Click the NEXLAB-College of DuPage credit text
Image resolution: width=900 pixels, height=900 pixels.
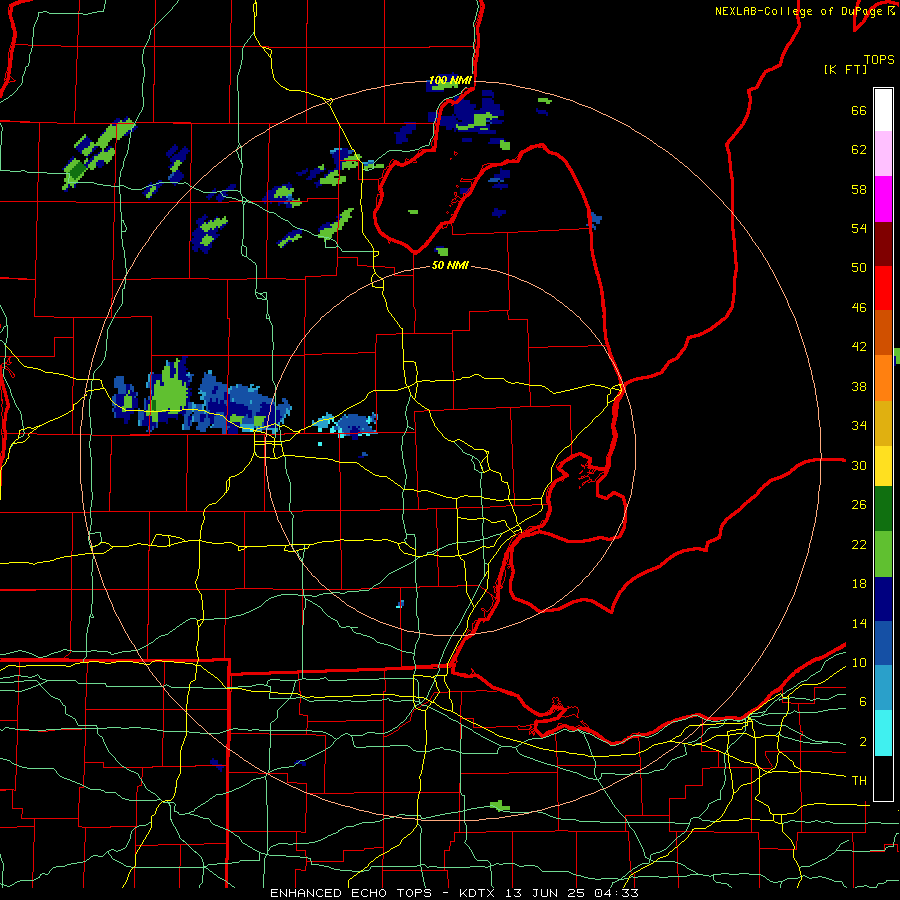(x=800, y=11)
